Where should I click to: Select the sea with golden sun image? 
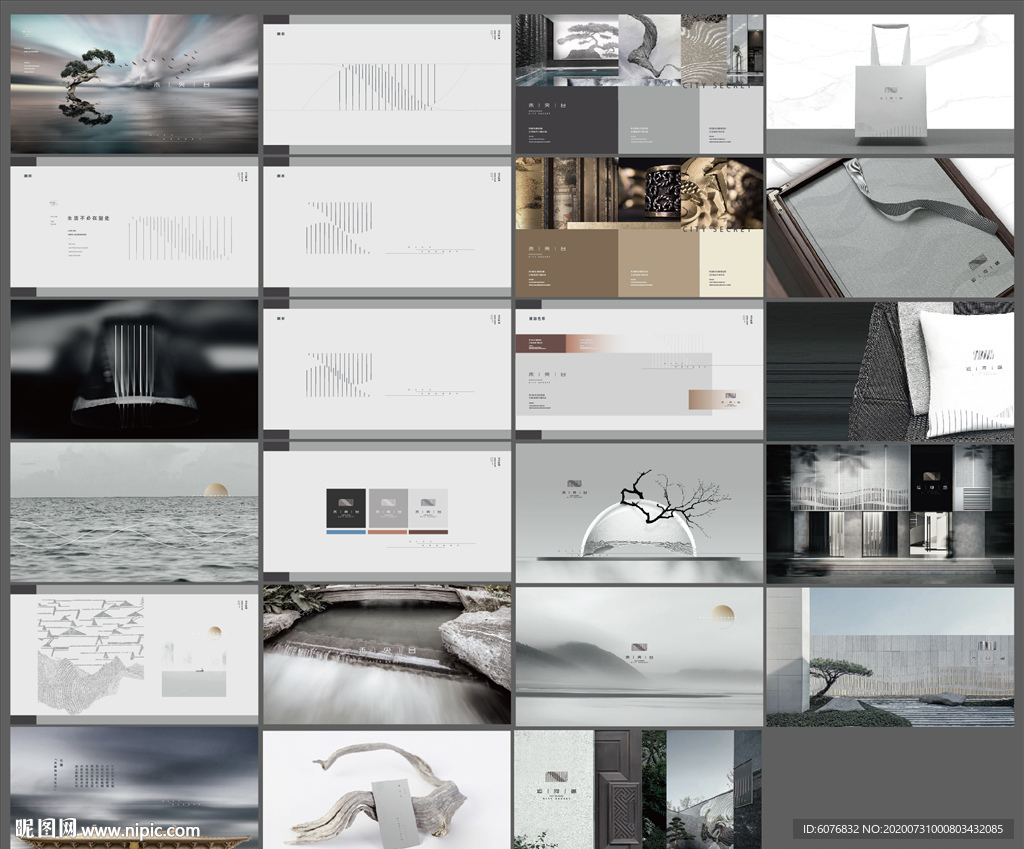(x=134, y=512)
